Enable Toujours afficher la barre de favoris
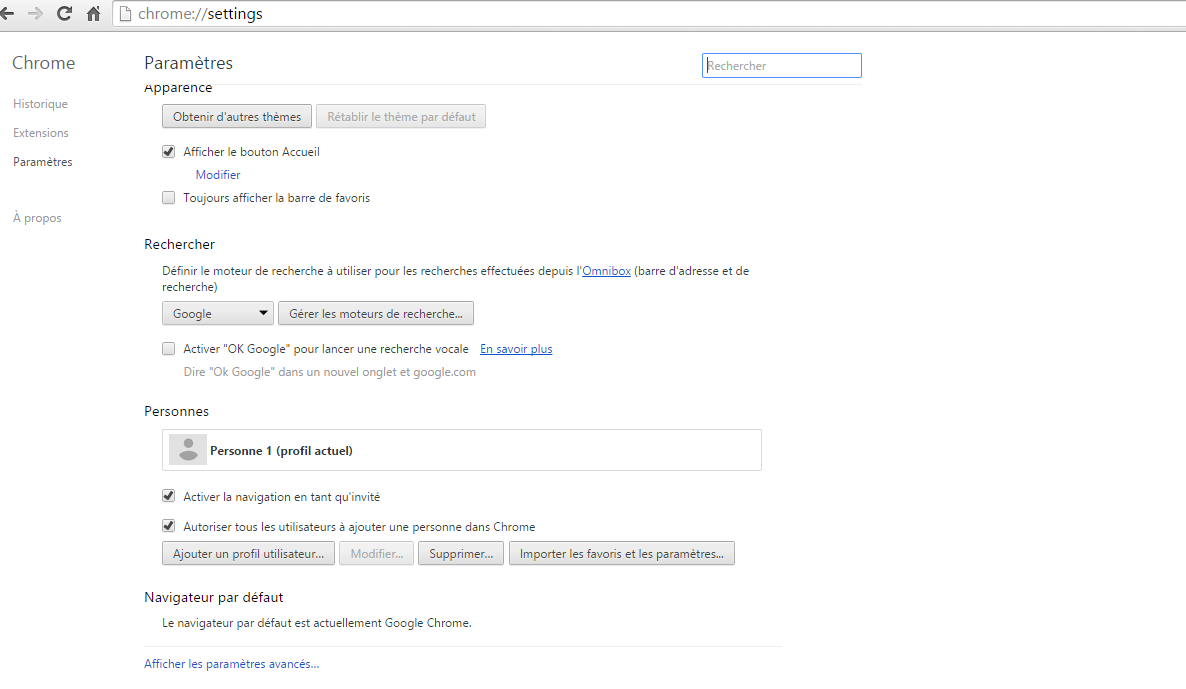Screen dimensions: 1186x689 169,197
